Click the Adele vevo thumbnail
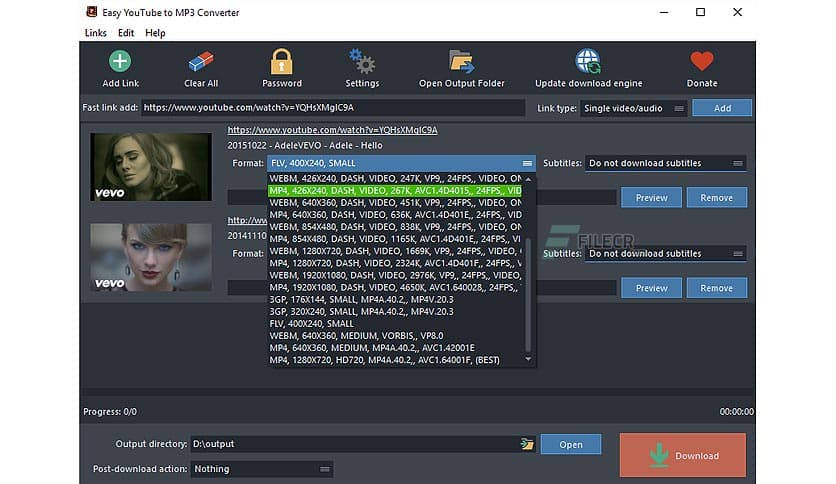The width and height of the screenshot is (836, 484). point(151,167)
